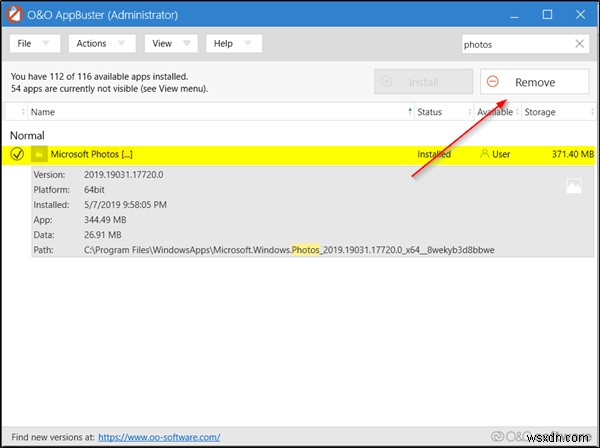The image size is (600, 448).
Task: Sort by Name column header
Action: [x=220, y=112]
